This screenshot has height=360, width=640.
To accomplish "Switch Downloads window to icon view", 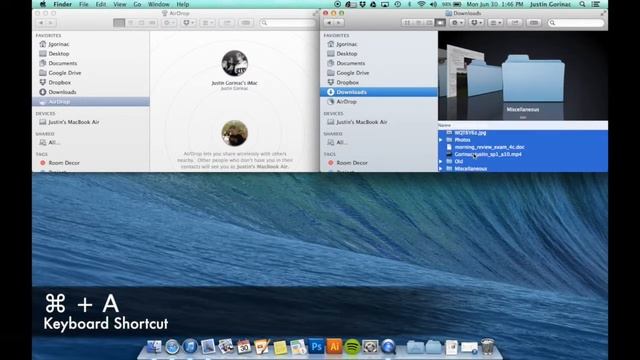I will tap(407, 23).
